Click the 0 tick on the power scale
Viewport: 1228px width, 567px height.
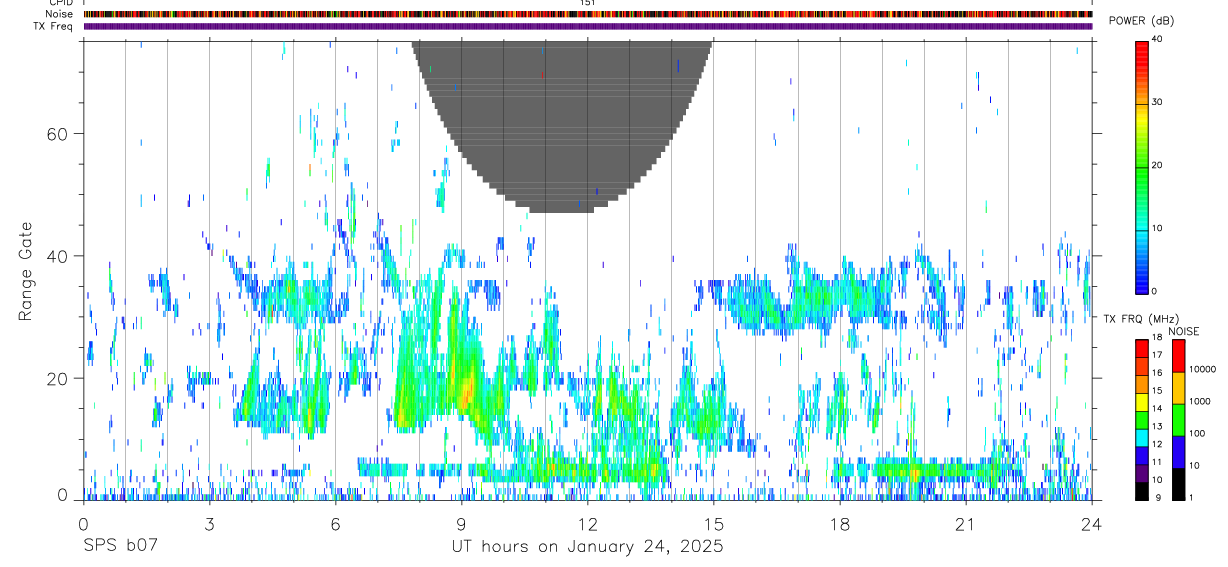[x=1155, y=291]
